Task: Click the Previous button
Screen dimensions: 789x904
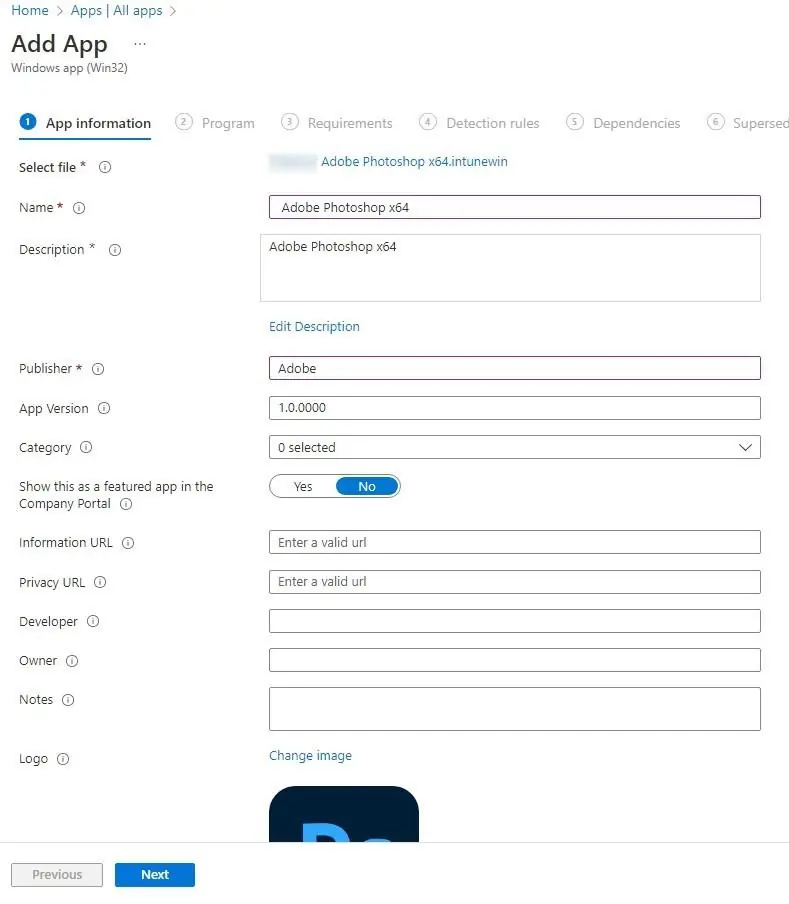Action: [57, 875]
